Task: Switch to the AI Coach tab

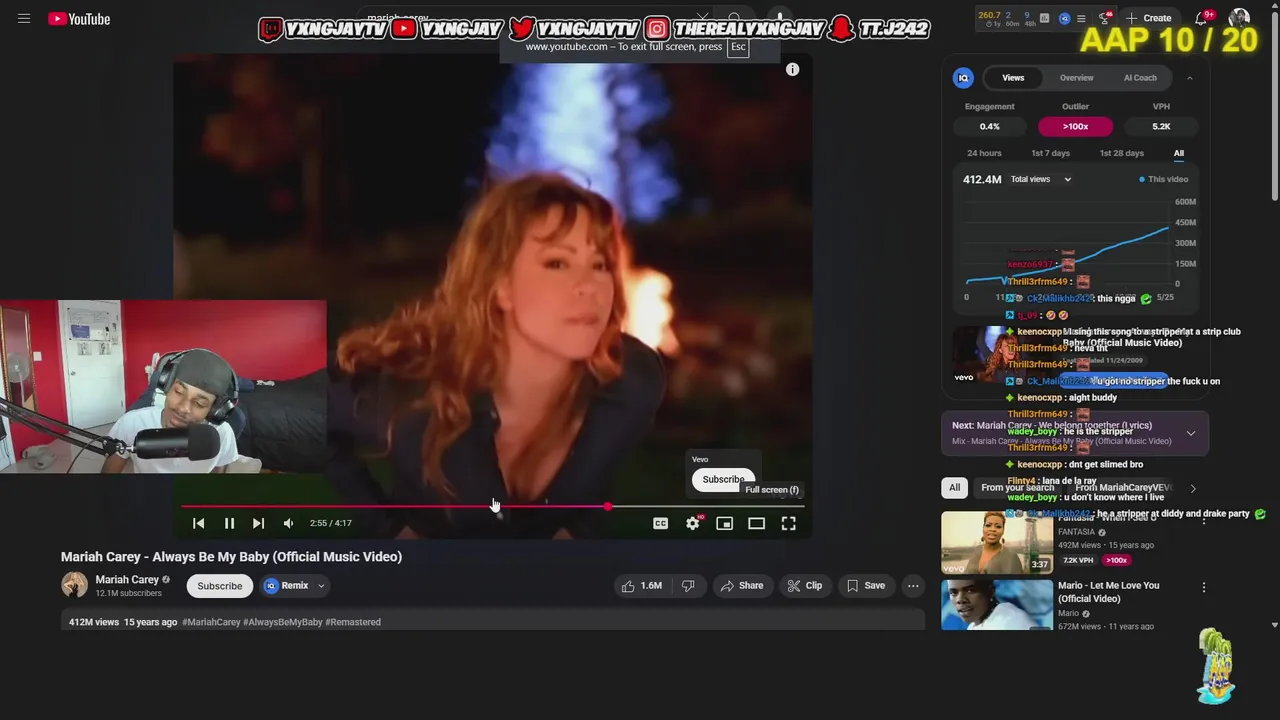Action: 1140,78
